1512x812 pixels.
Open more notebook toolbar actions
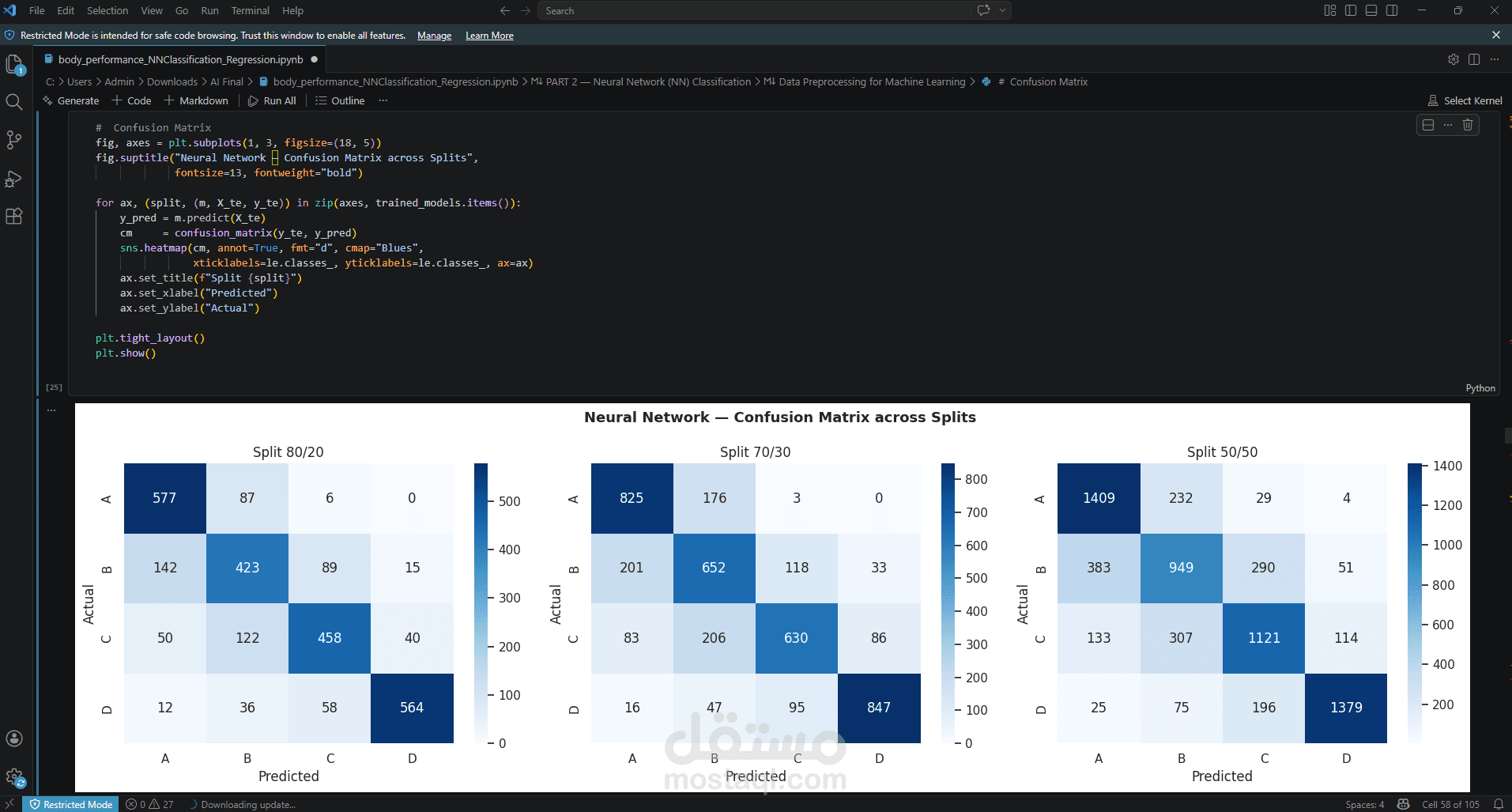(383, 100)
